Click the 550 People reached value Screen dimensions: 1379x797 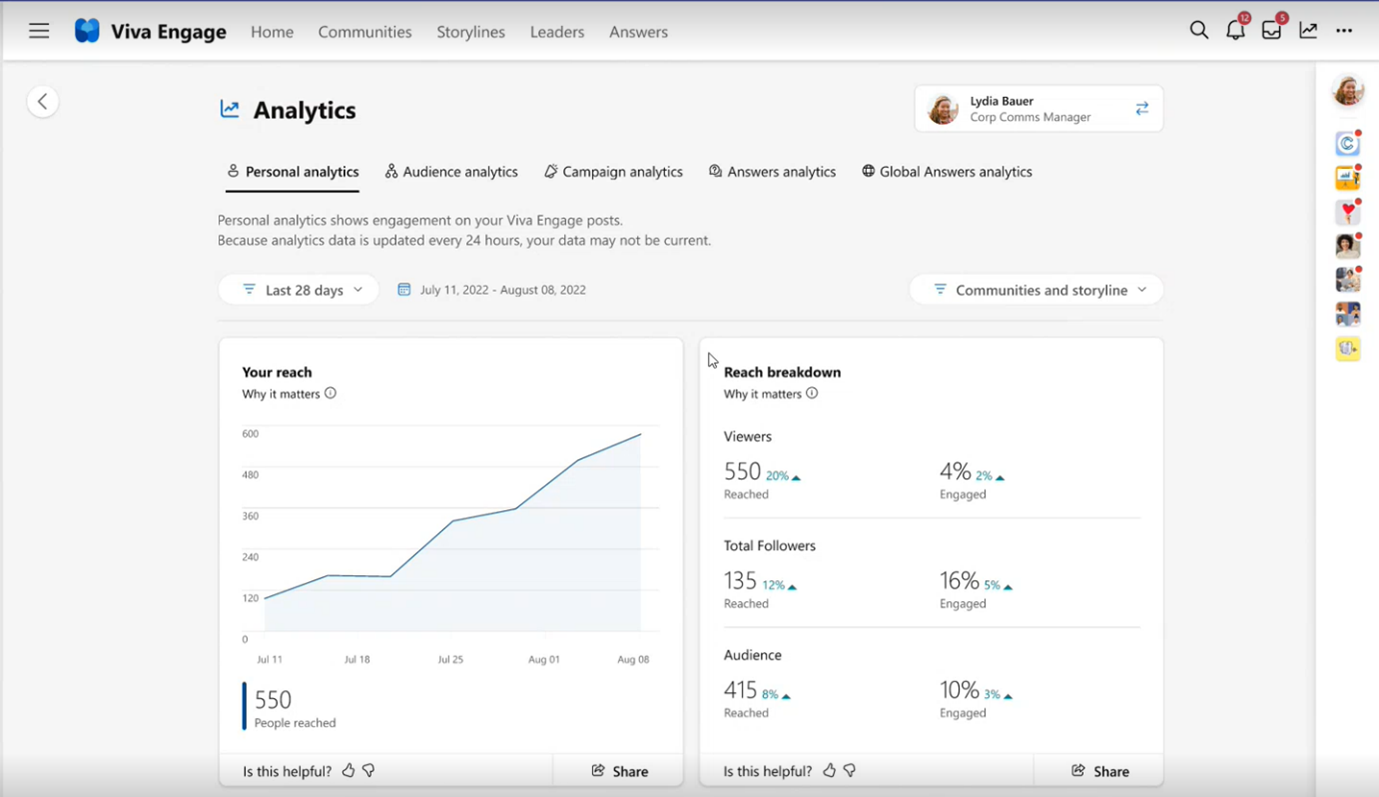pyautogui.click(x=273, y=700)
